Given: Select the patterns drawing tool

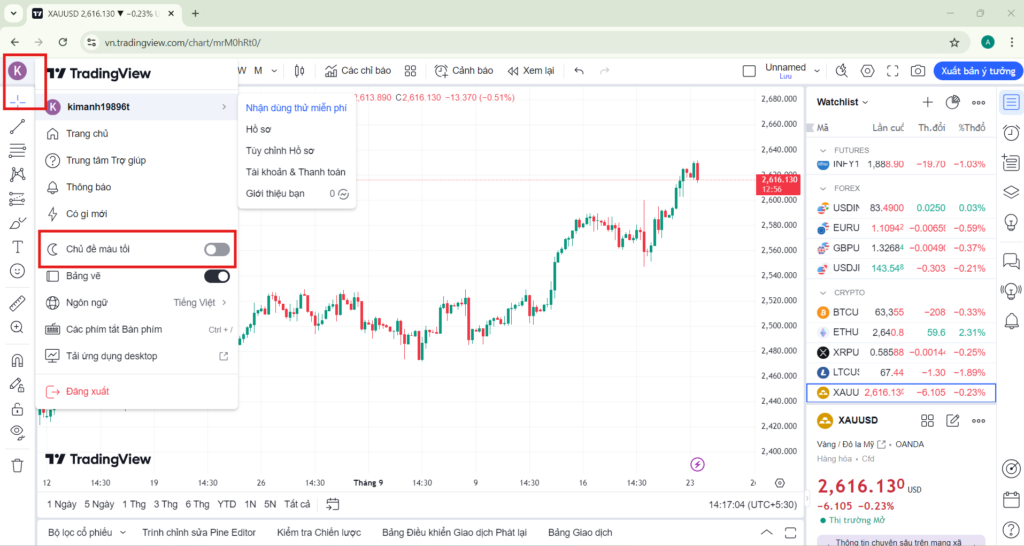Looking at the screenshot, I should 18,174.
